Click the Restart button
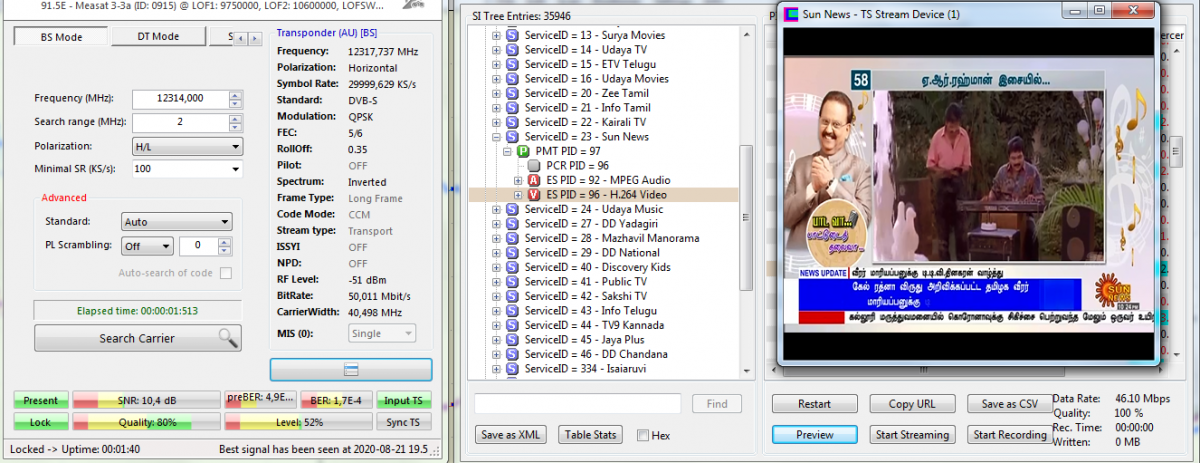Screen dimensions: 1200x463 pos(814,404)
